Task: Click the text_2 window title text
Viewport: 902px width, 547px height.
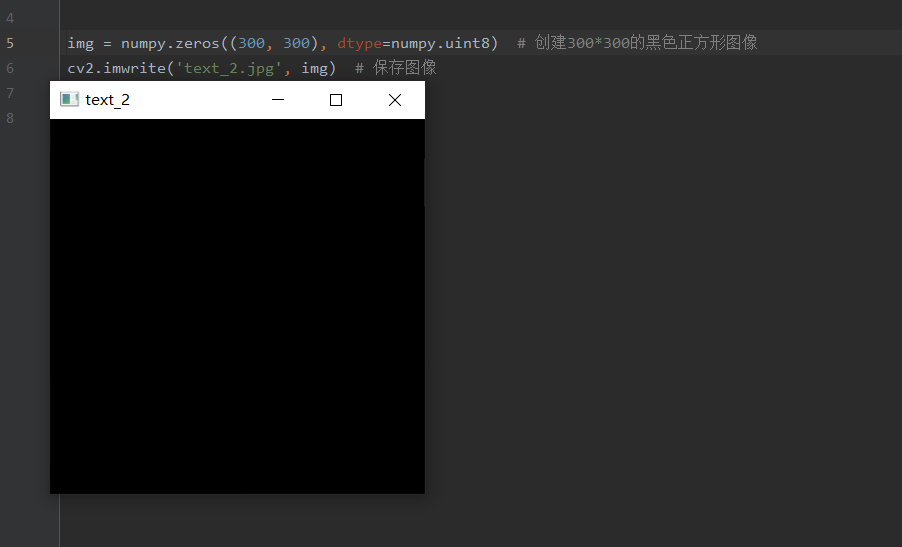Action: (x=108, y=100)
